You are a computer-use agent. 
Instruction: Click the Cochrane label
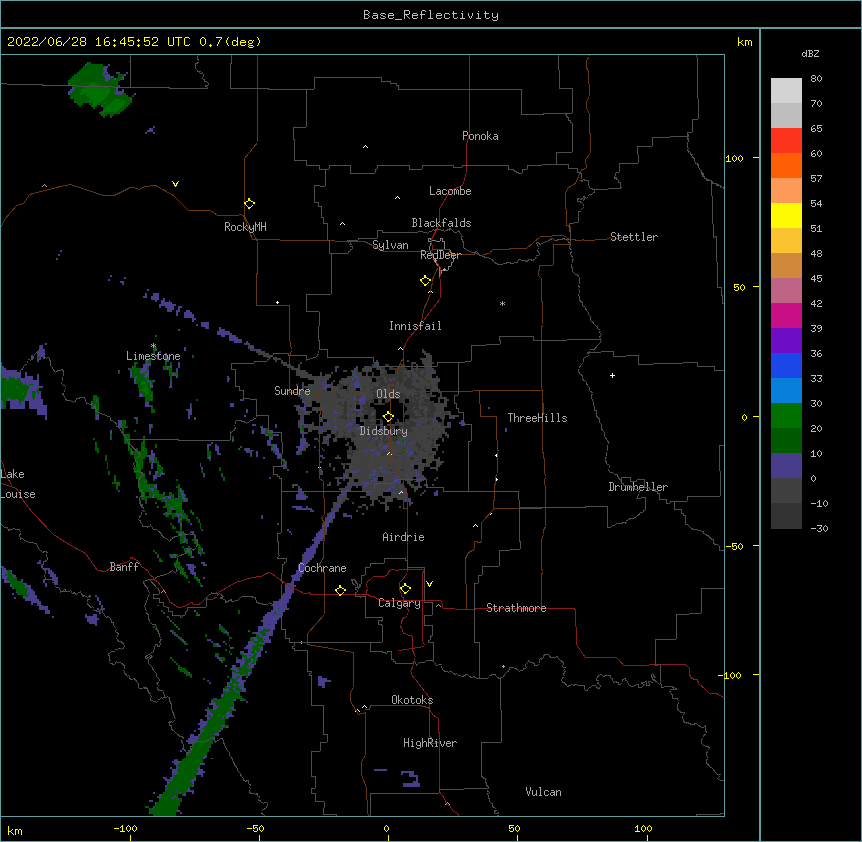tap(322, 568)
